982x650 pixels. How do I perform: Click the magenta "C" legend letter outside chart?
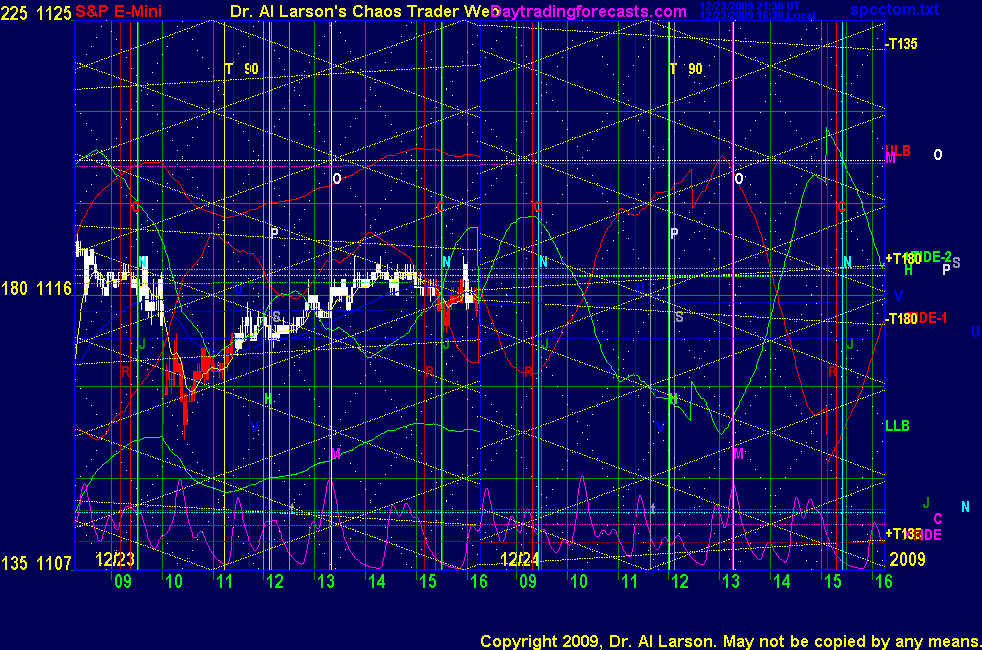coord(938,518)
